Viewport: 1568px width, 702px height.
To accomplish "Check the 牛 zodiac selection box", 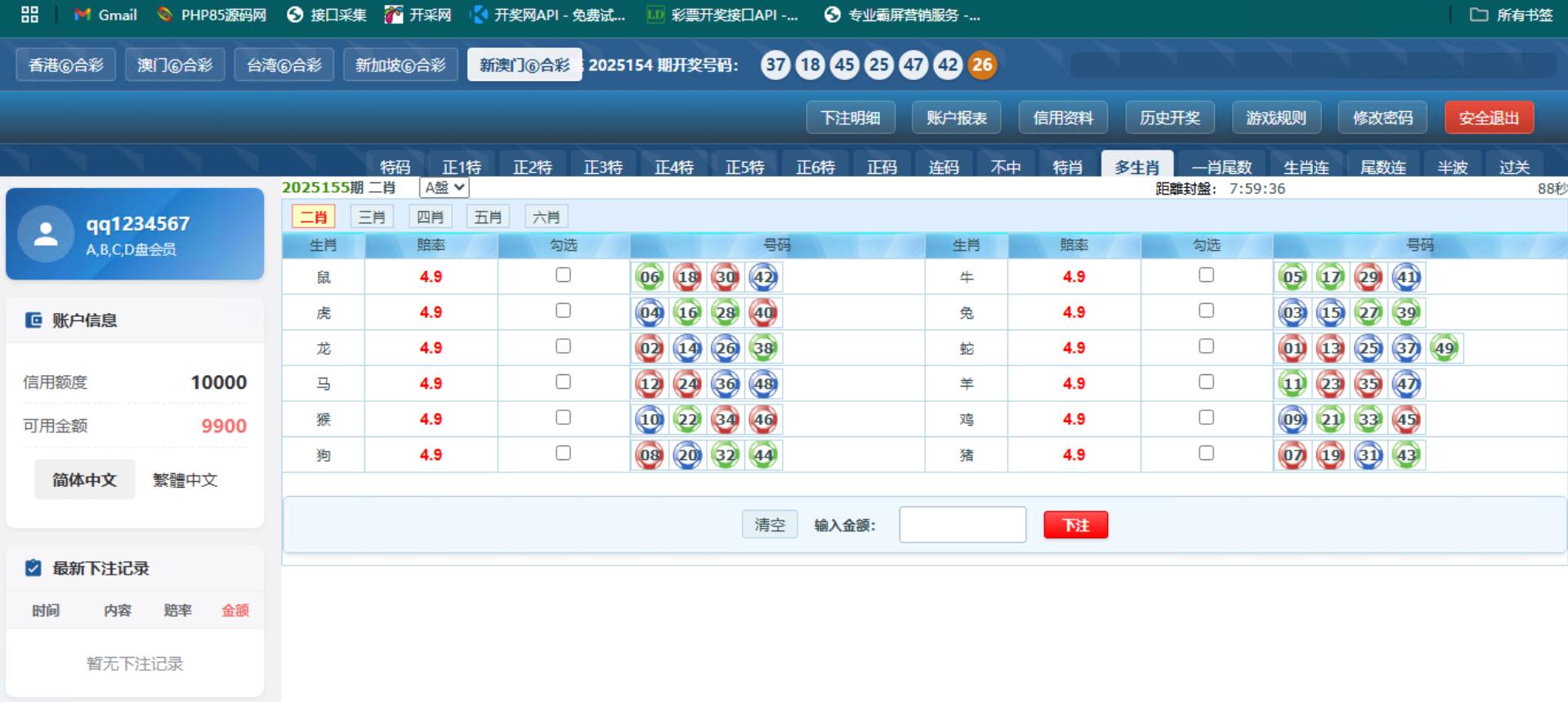I will point(1206,275).
